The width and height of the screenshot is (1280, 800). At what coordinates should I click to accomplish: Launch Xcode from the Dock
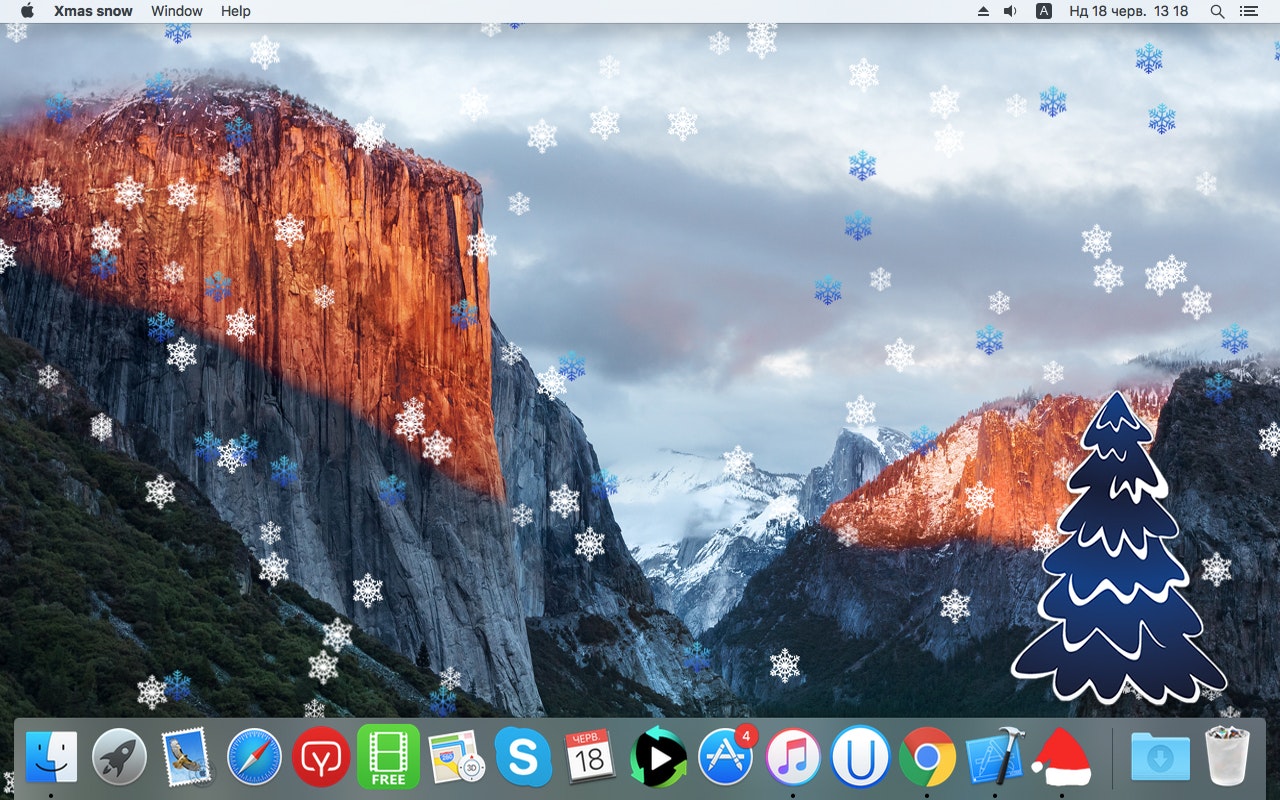(x=995, y=760)
